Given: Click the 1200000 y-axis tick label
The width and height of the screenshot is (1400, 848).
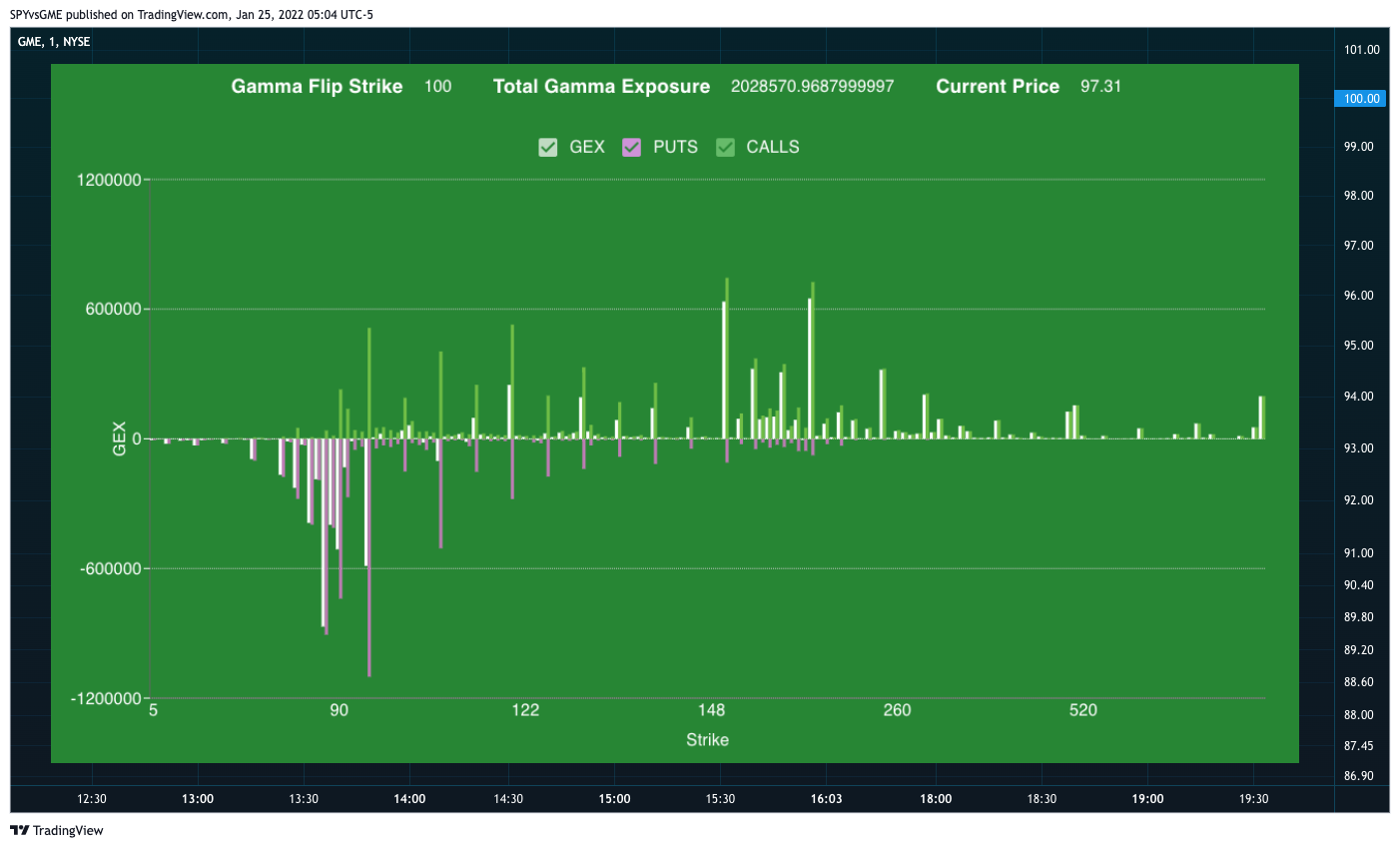Looking at the screenshot, I should coord(109,180).
